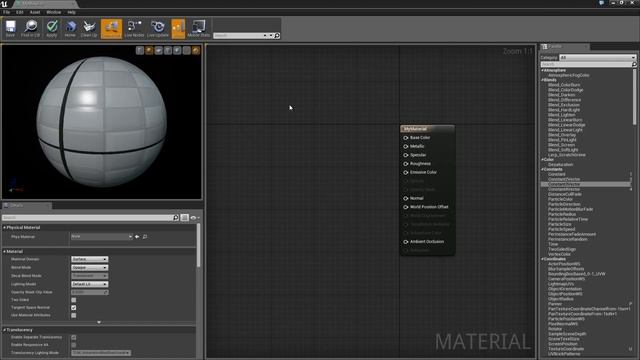Open the File menu

7,12
